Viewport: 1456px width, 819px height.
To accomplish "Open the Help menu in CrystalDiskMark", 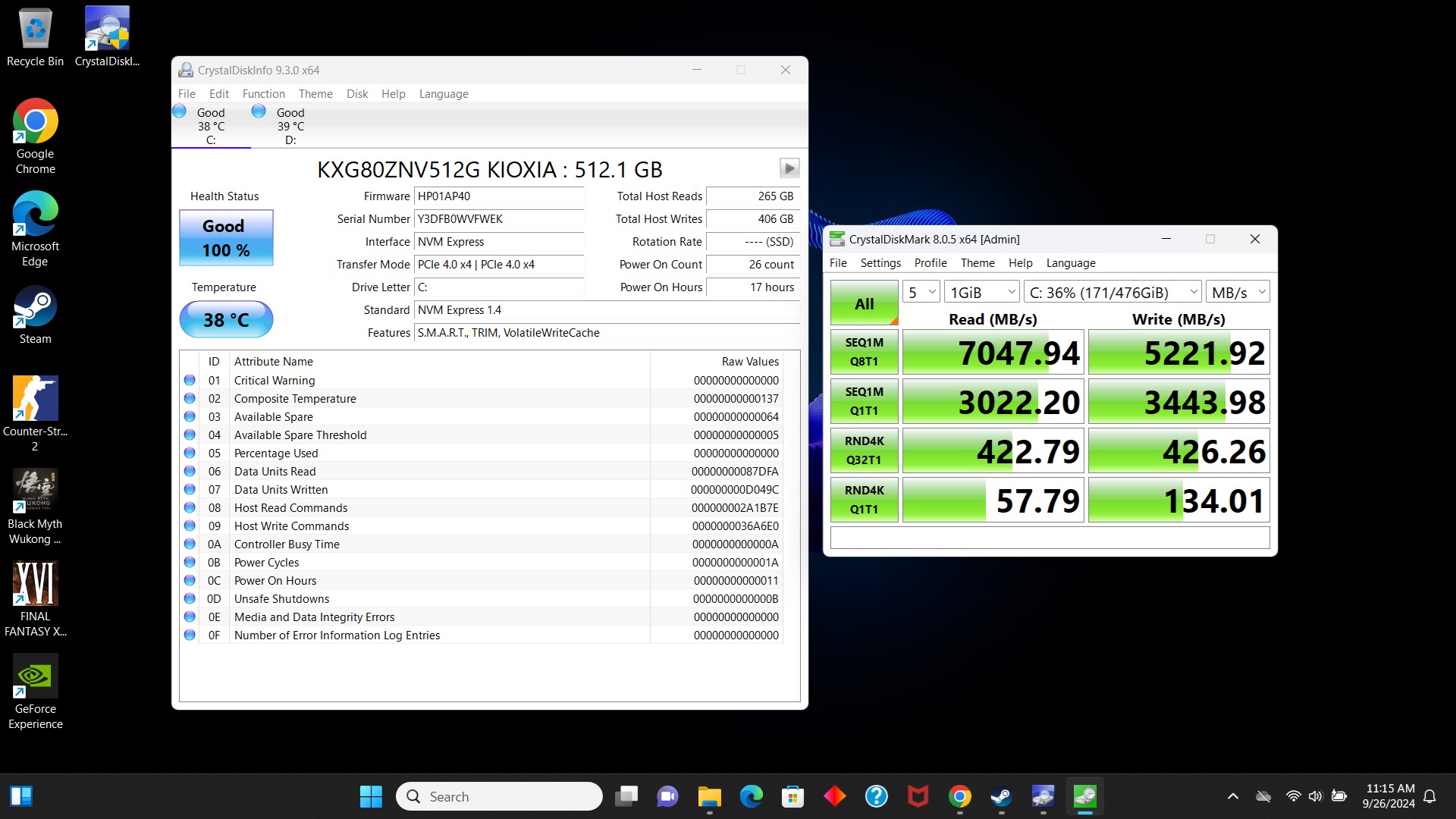I will [x=1020, y=263].
